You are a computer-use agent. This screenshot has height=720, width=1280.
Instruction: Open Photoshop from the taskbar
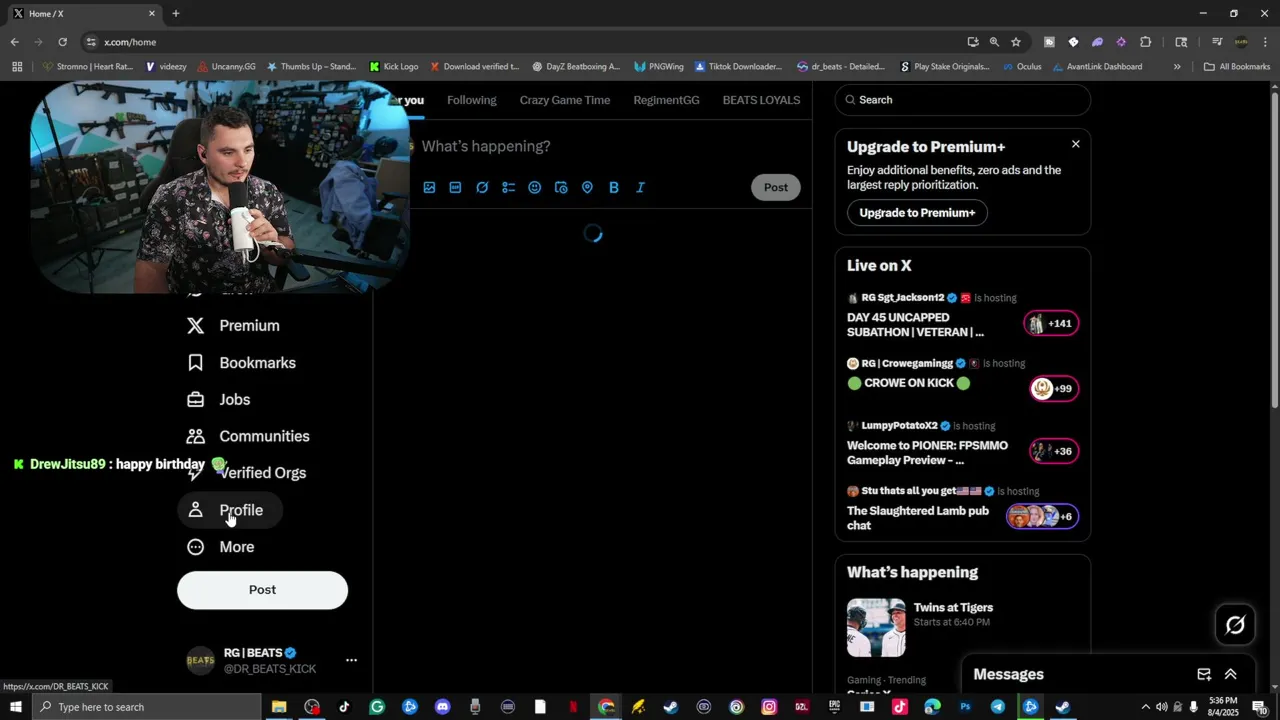tap(965, 707)
